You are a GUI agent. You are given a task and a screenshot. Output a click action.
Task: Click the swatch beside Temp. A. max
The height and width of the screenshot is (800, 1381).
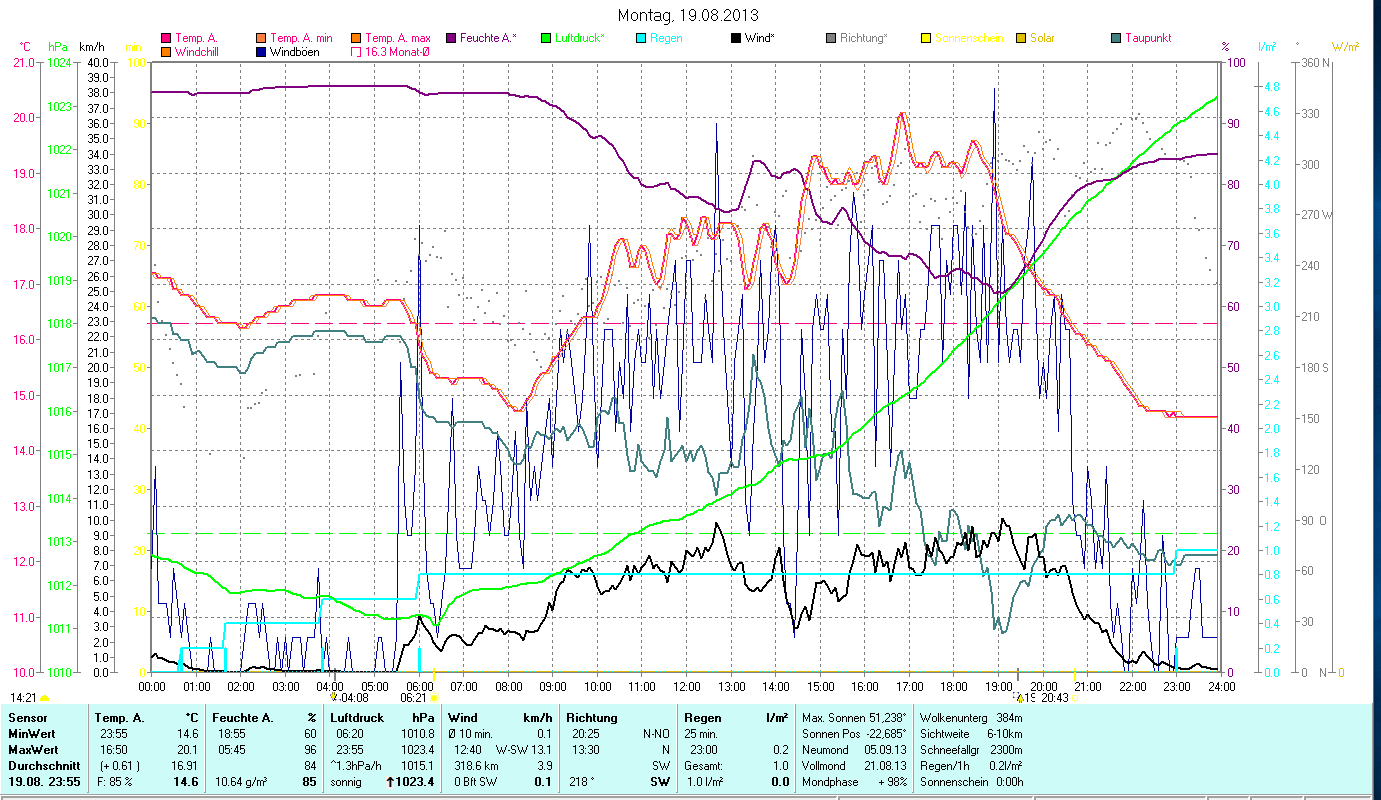[x=357, y=38]
